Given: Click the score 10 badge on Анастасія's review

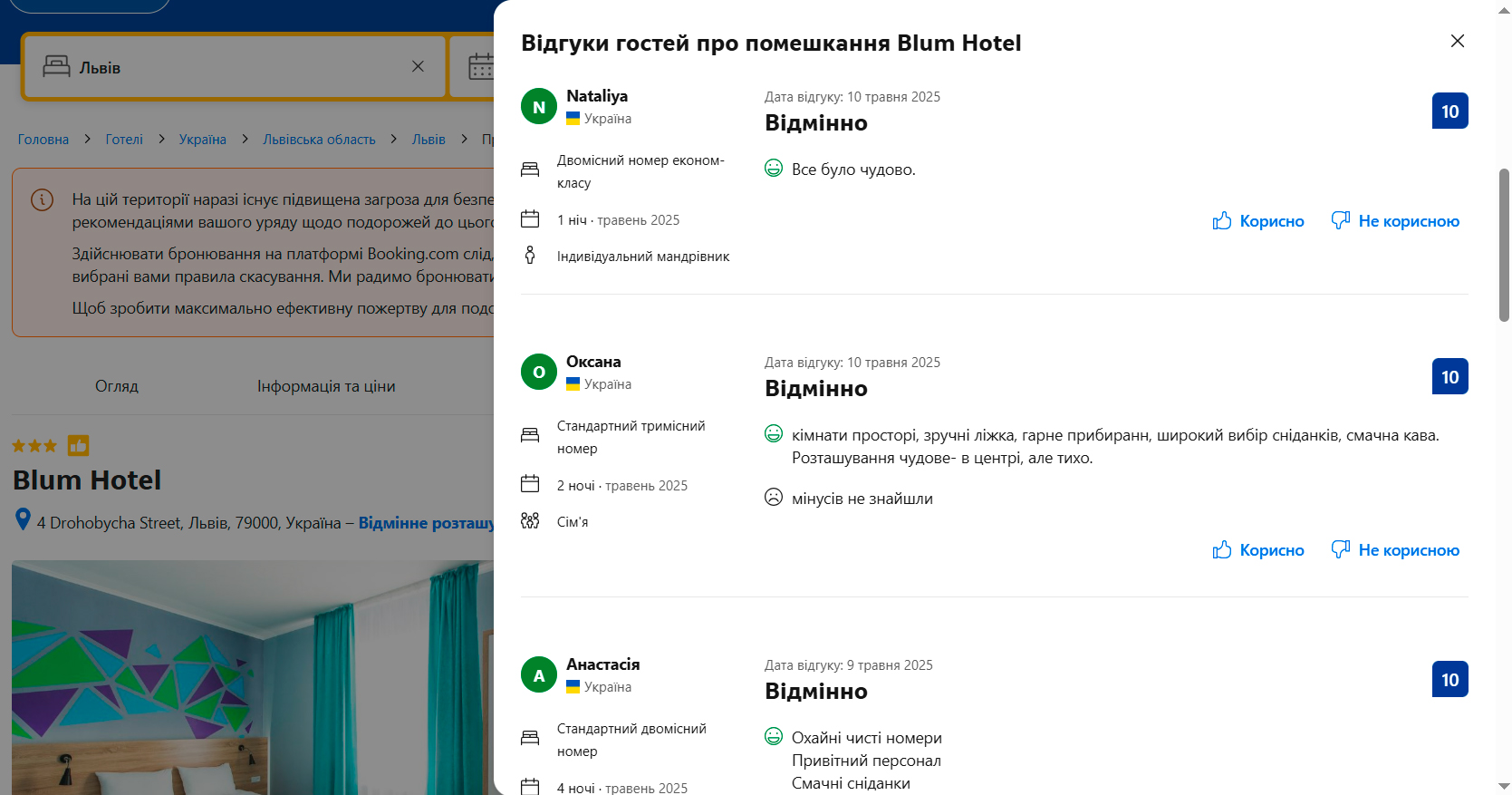Looking at the screenshot, I should pyautogui.click(x=1449, y=680).
